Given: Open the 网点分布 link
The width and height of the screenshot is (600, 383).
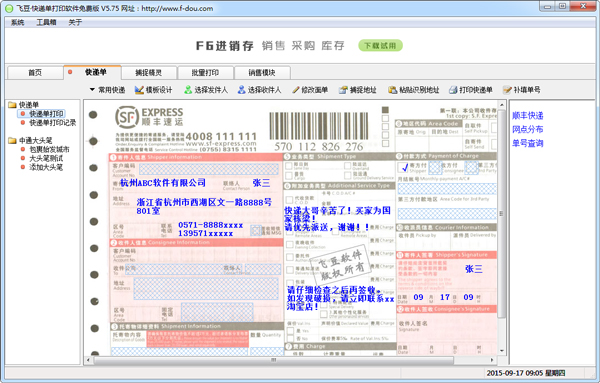Looking at the screenshot, I should (x=528, y=129).
